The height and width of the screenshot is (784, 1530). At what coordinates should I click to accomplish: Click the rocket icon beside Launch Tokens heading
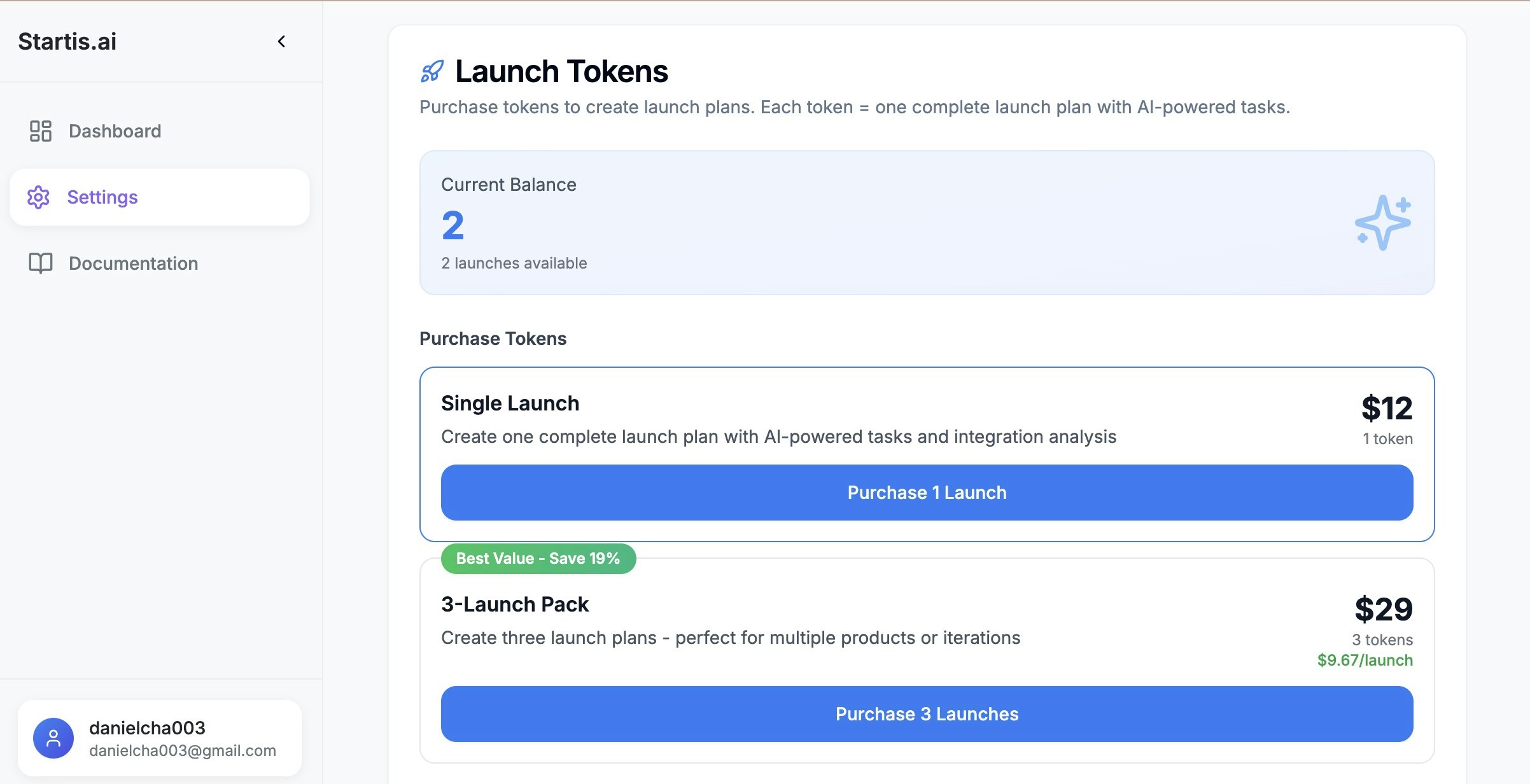tap(433, 71)
